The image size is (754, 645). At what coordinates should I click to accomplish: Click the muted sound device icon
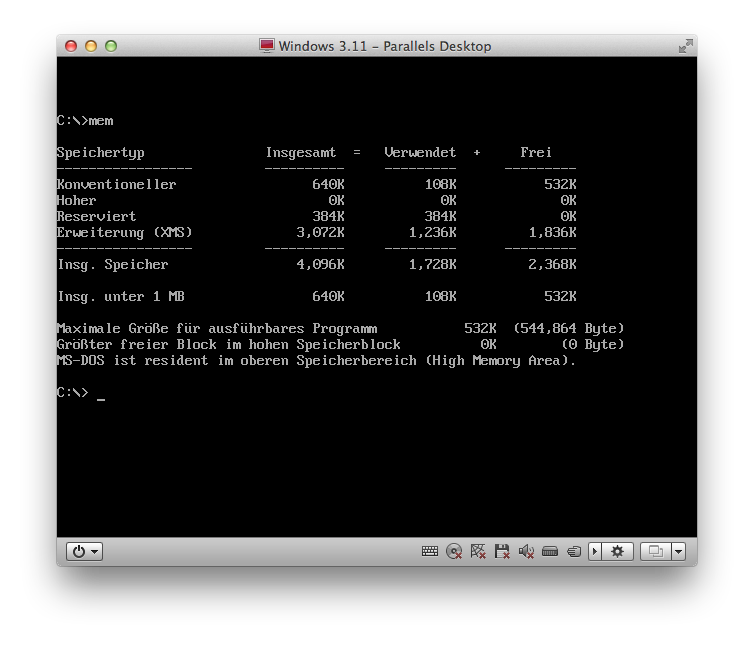[526, 551]
